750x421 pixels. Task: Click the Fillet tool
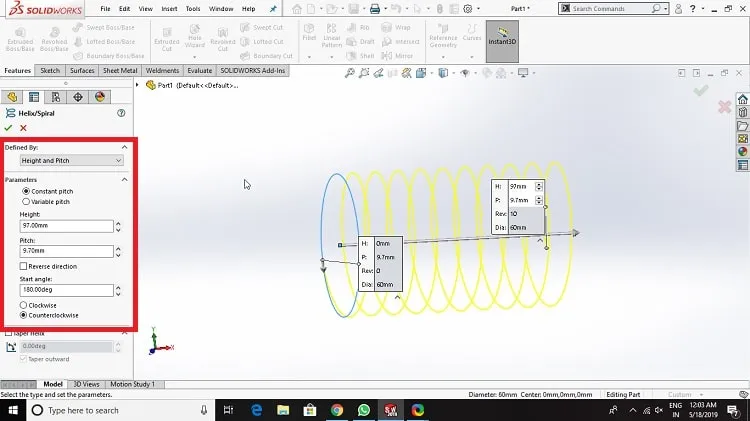coord(309,32)
